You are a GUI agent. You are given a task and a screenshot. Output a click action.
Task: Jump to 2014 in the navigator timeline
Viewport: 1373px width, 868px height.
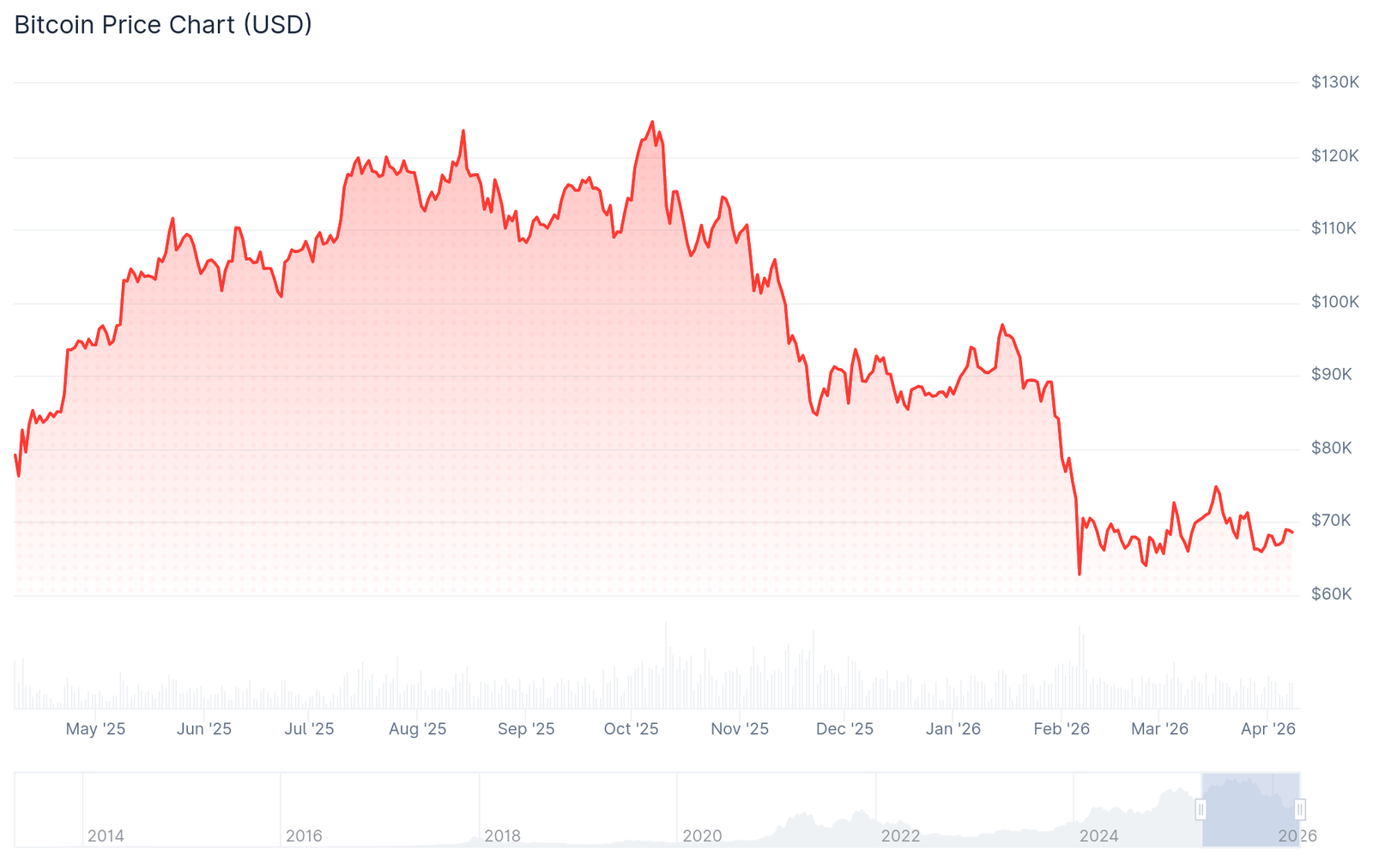point(106,835)
